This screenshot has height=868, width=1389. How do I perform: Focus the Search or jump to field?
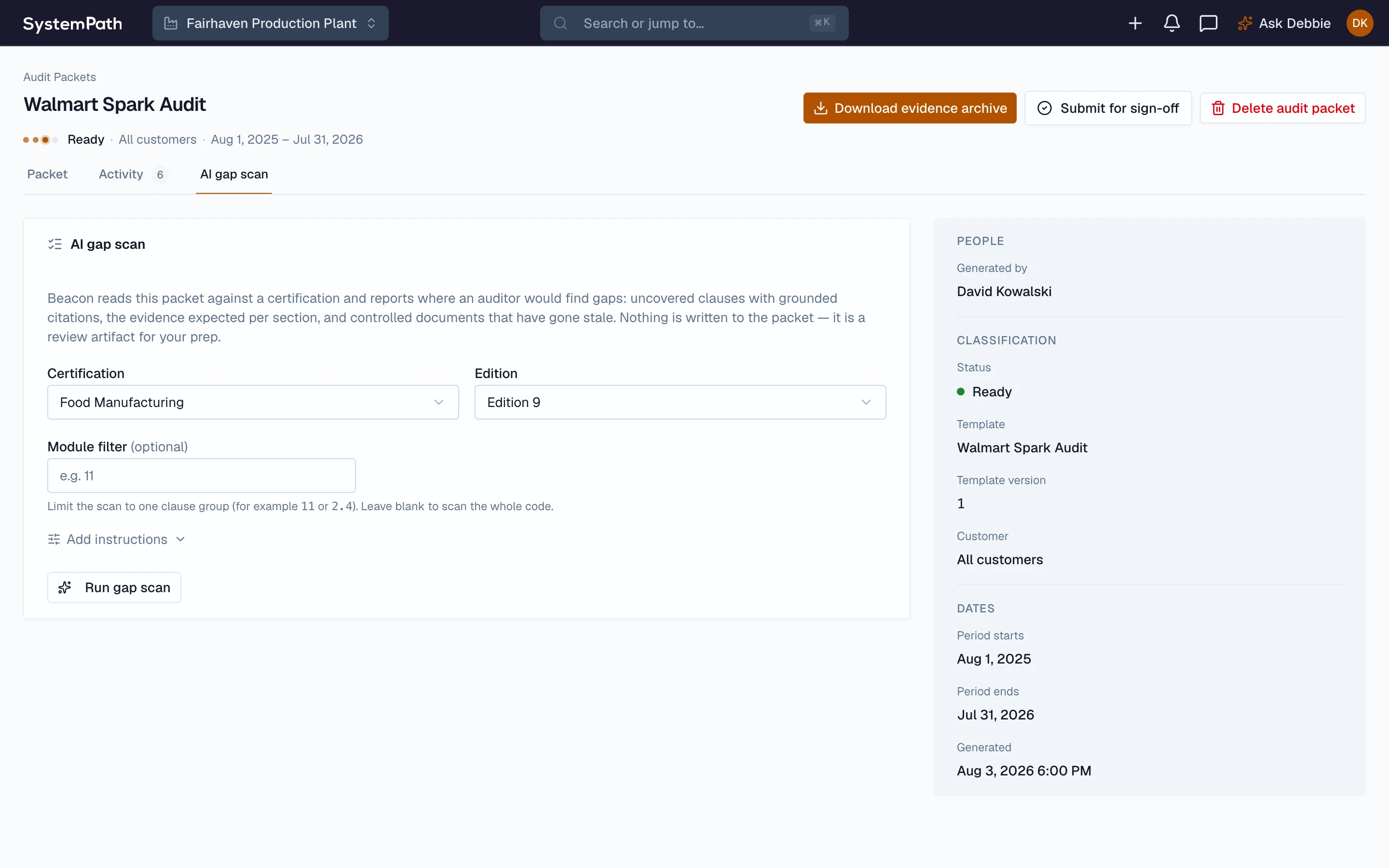[x=694, y=24]
